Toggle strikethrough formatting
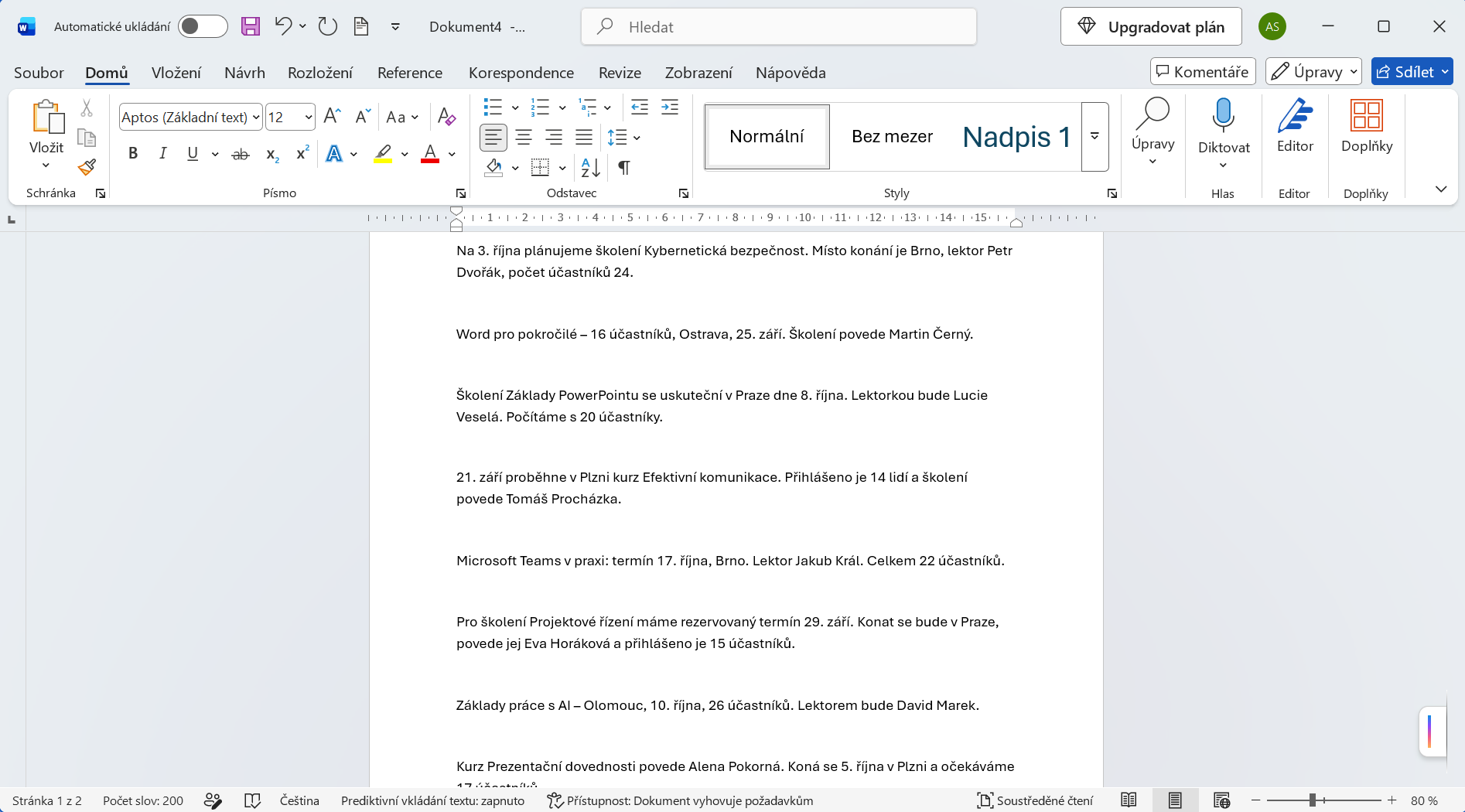Viewport: 1465px width, 812px height. pyautogui.click(x=241, y=154)
